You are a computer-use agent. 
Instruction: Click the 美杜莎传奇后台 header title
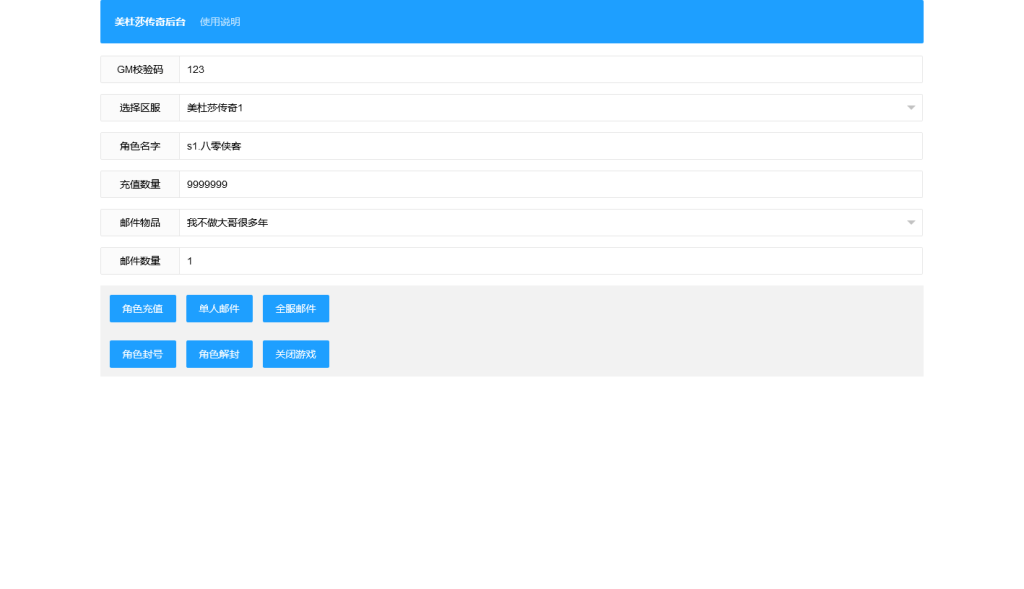coord(150,22)
